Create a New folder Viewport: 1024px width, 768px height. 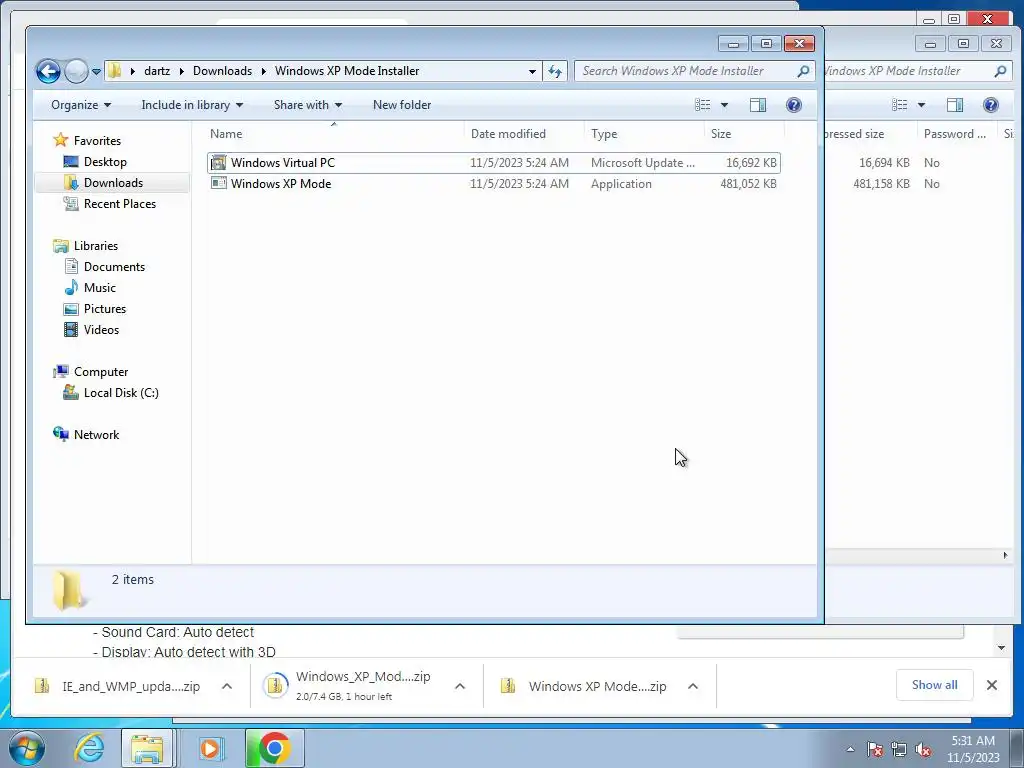point(402,104)
